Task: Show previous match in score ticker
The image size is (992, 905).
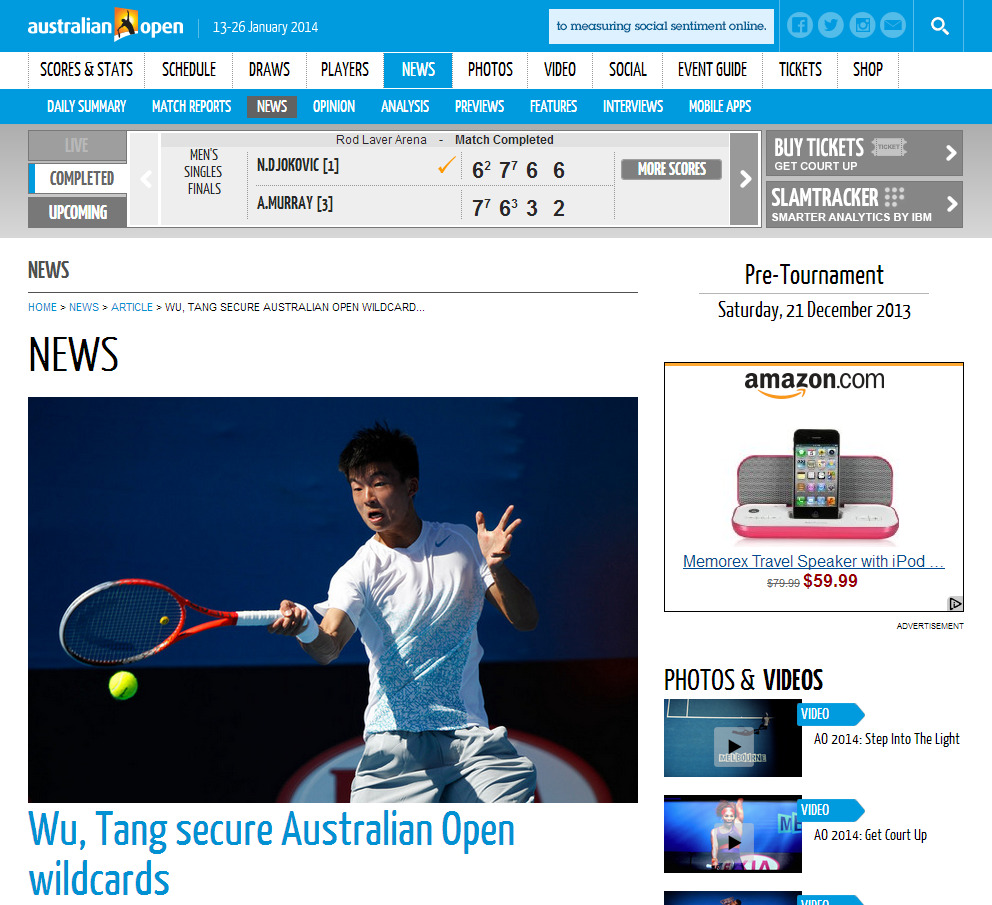Action: pyautogui.click(x=146, y=179)
